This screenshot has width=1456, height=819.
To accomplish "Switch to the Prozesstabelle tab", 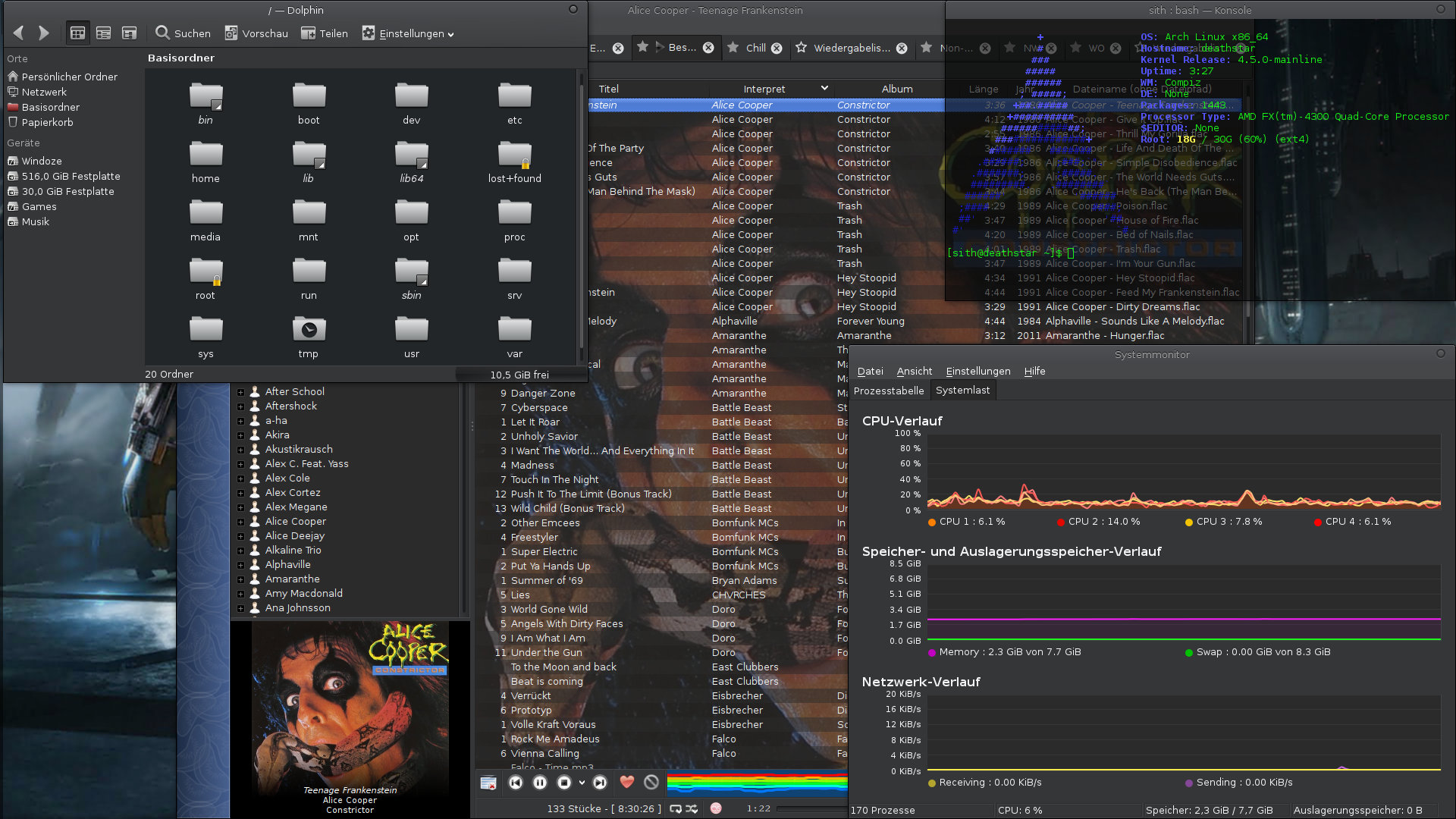I will tap(889, 391).
